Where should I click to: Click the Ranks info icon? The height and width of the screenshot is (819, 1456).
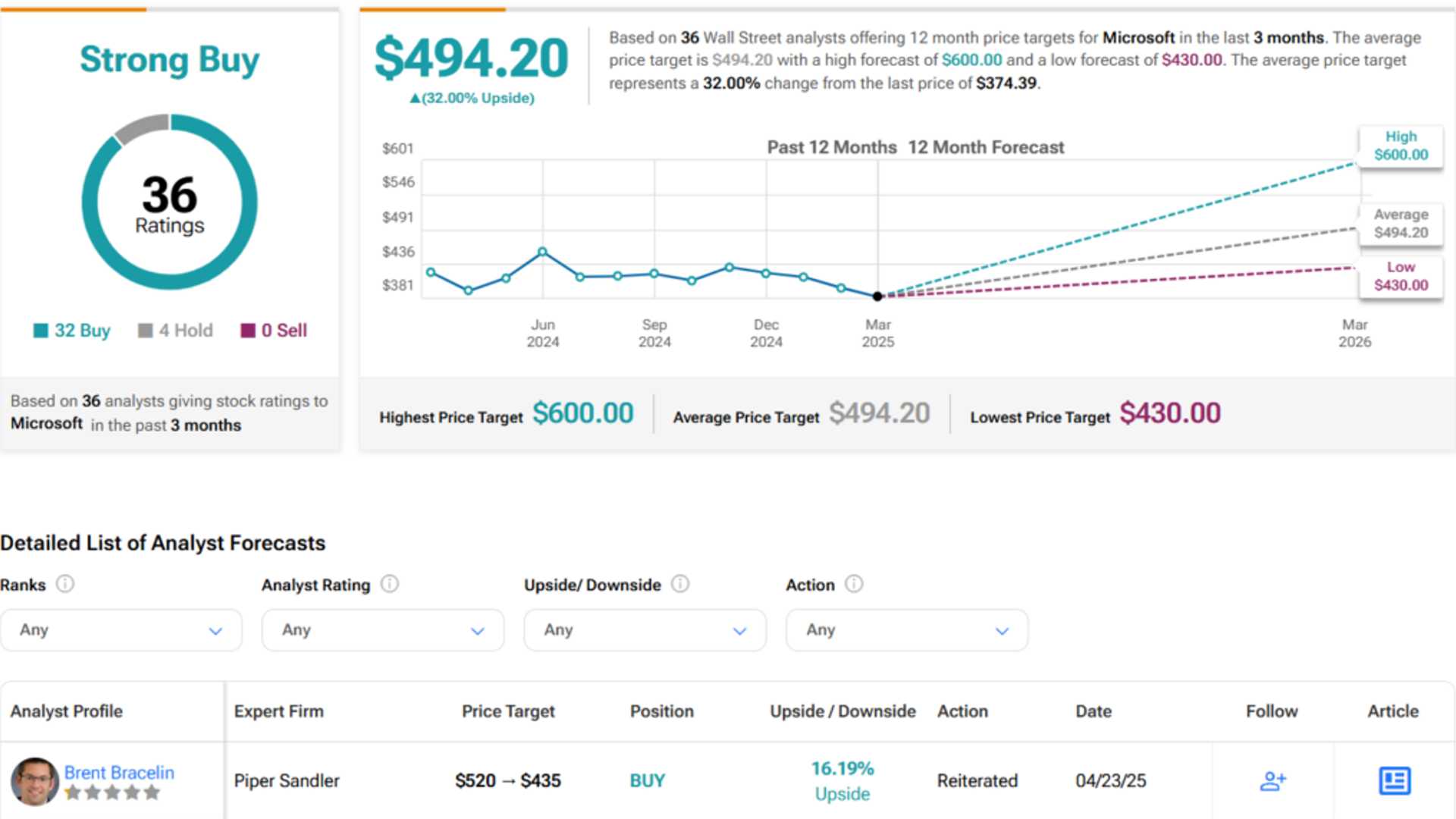pyautogui.click(x=66, y=584)
